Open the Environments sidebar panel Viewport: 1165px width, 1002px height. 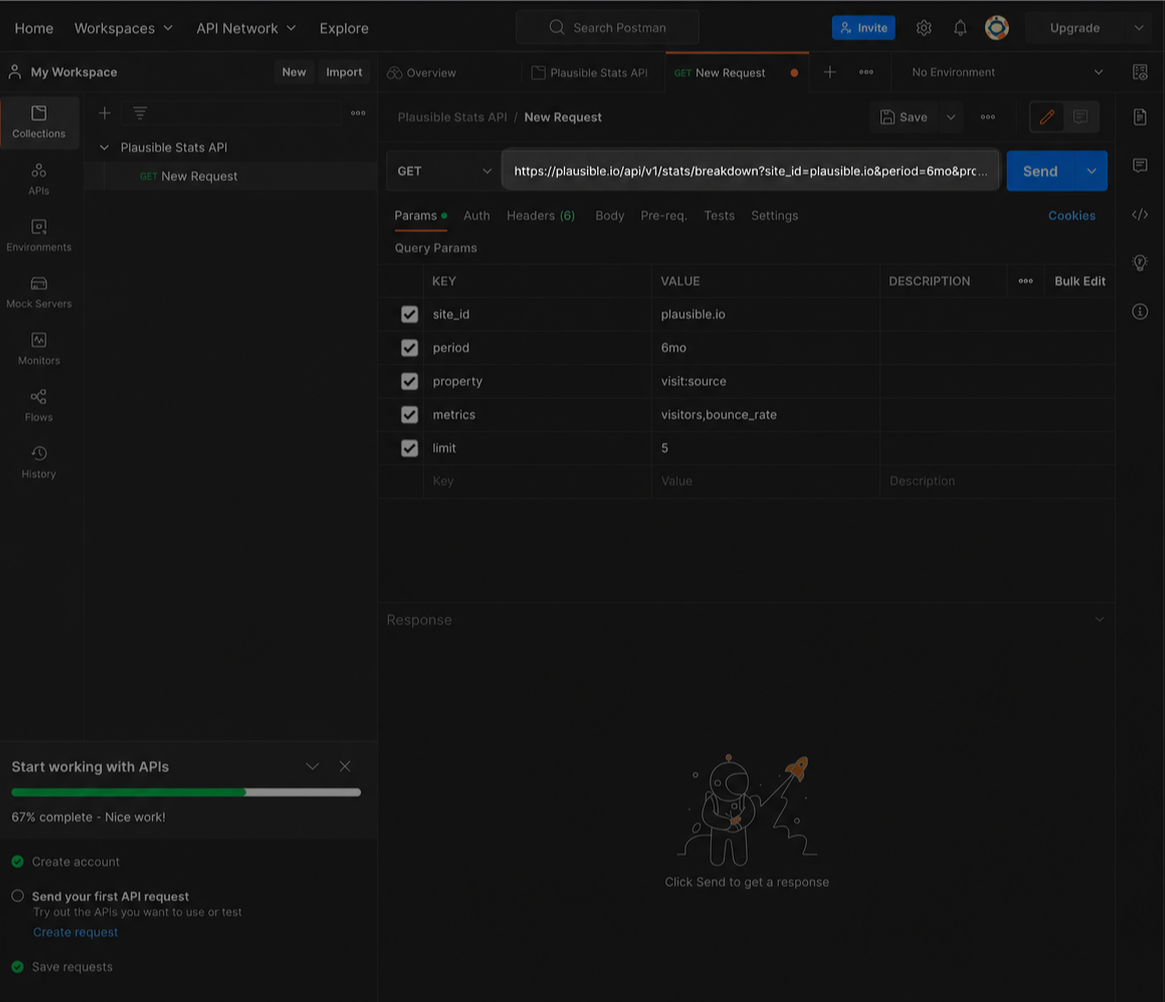coord(39,235)
